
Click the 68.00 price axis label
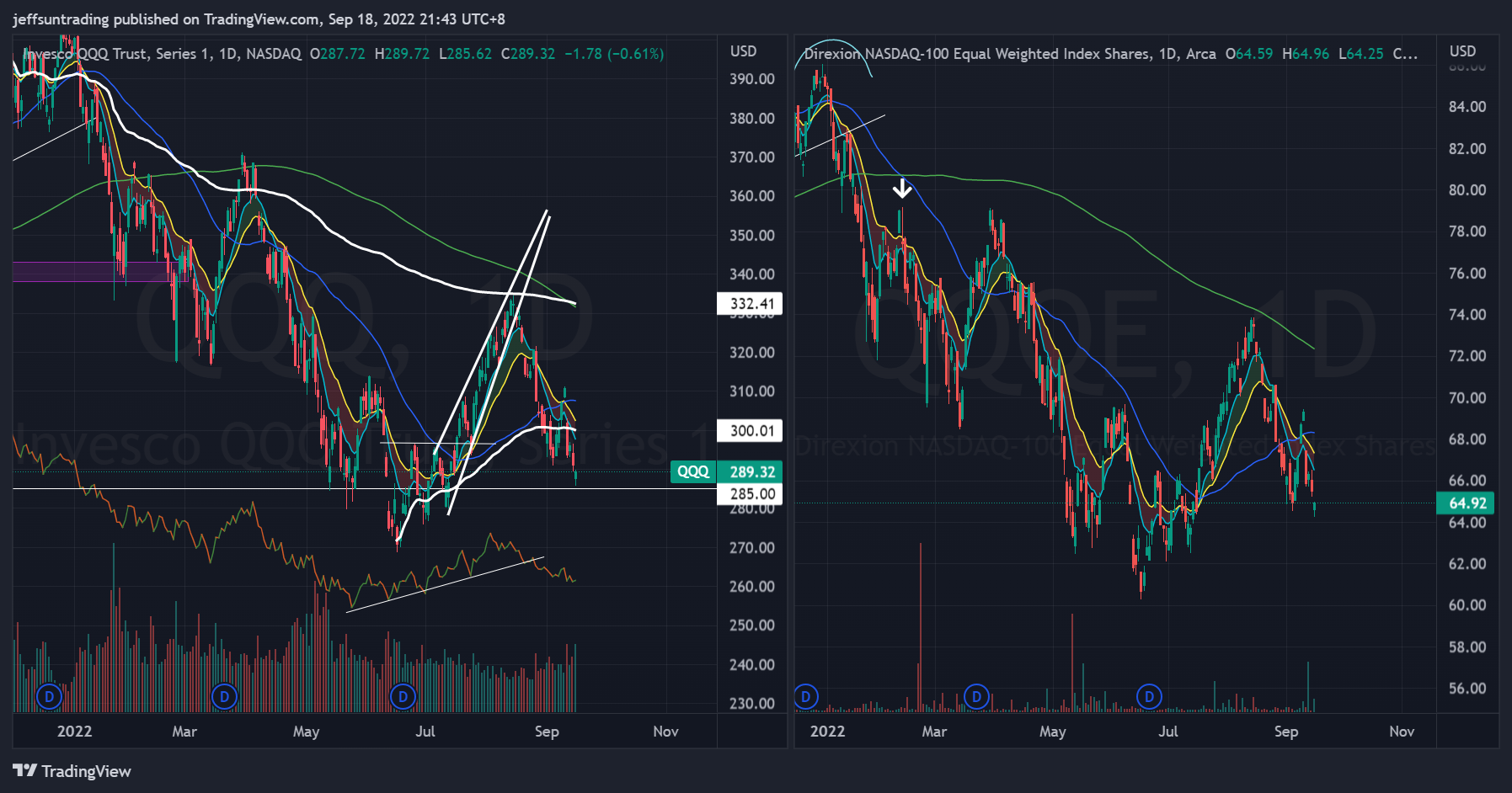click(1467, 439)
